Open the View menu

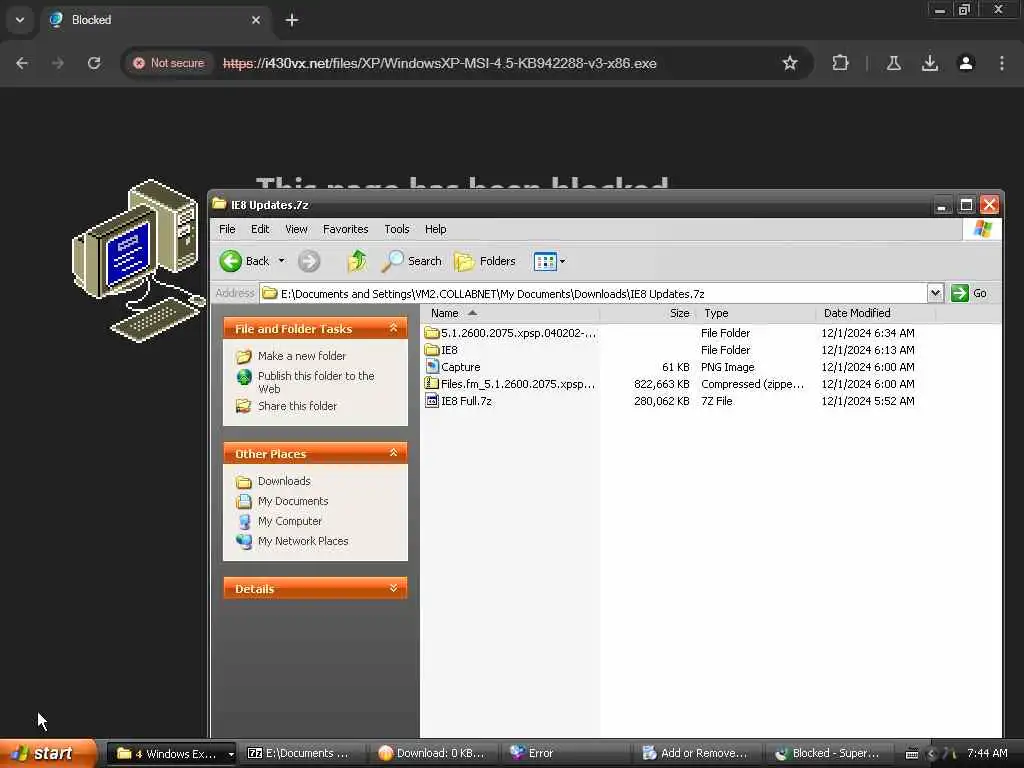[296, 229]
